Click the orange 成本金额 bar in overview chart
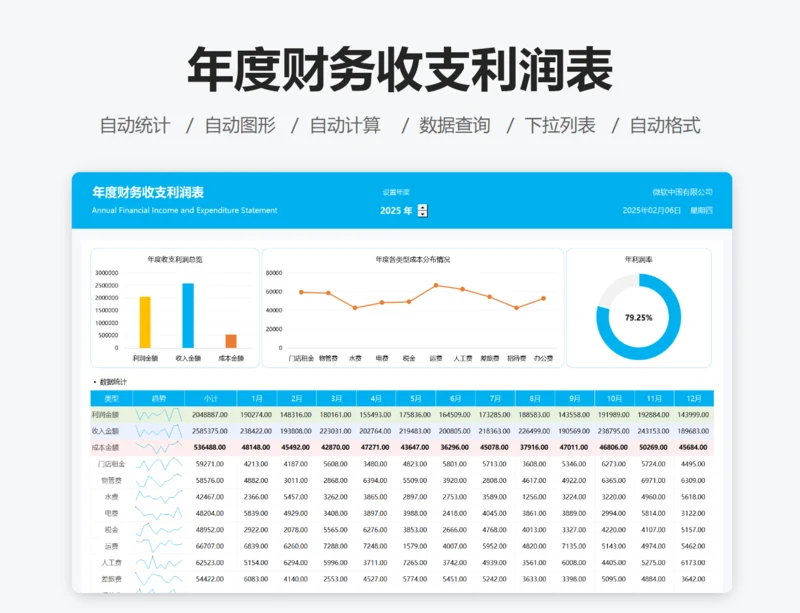This screenshot has width=800, height=613. pyautogui.click(x=231, y=341)
